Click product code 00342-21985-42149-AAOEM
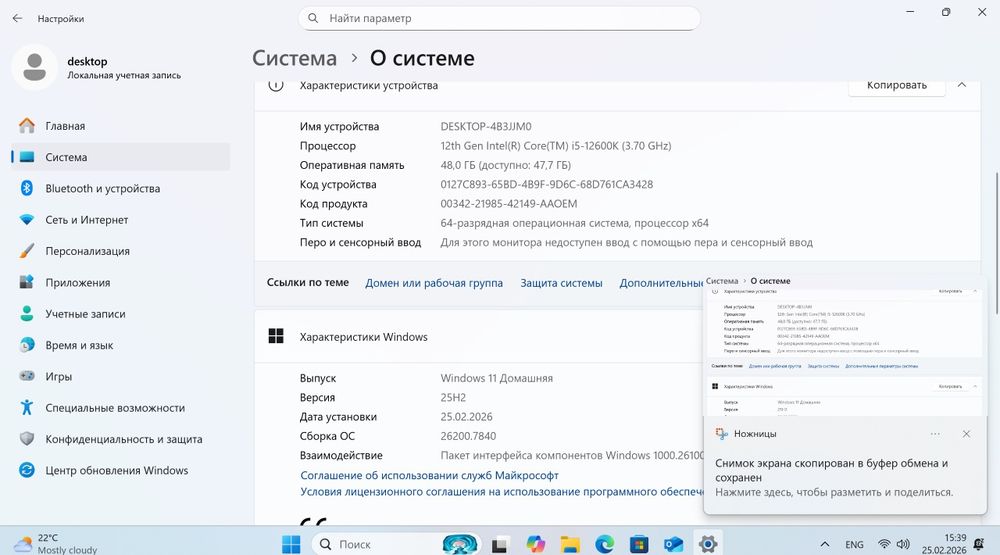The height and width of the screenshot is (555, 1000). [x=509, y=204]
